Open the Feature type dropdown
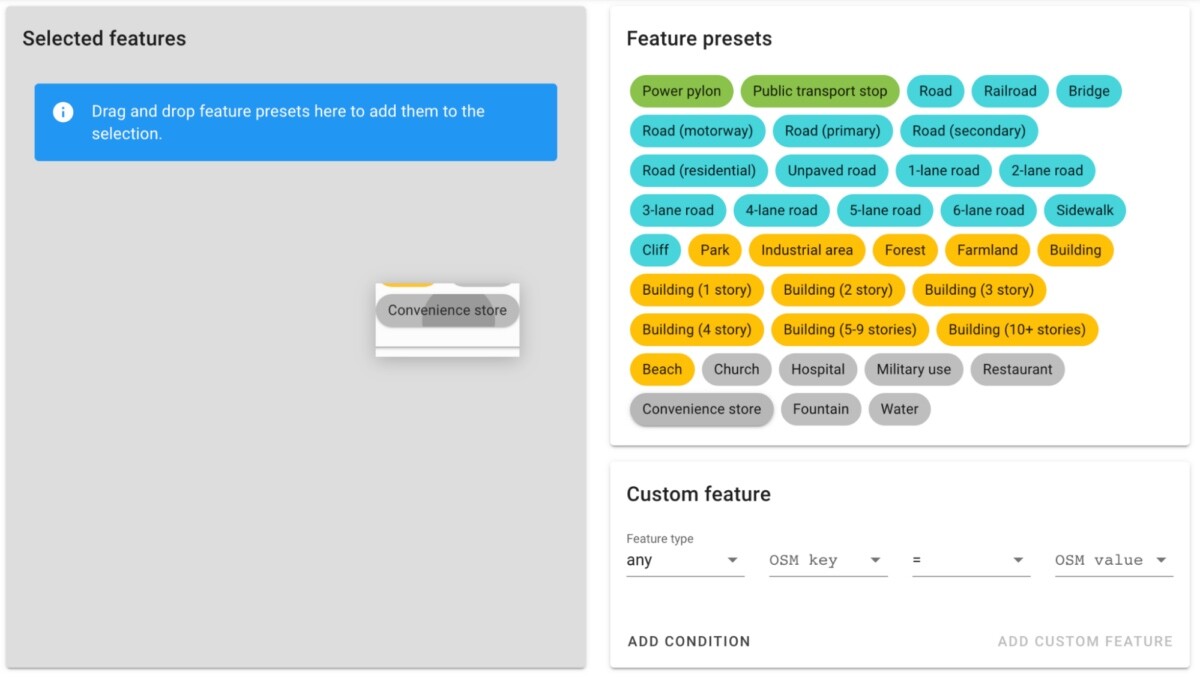 685,560
